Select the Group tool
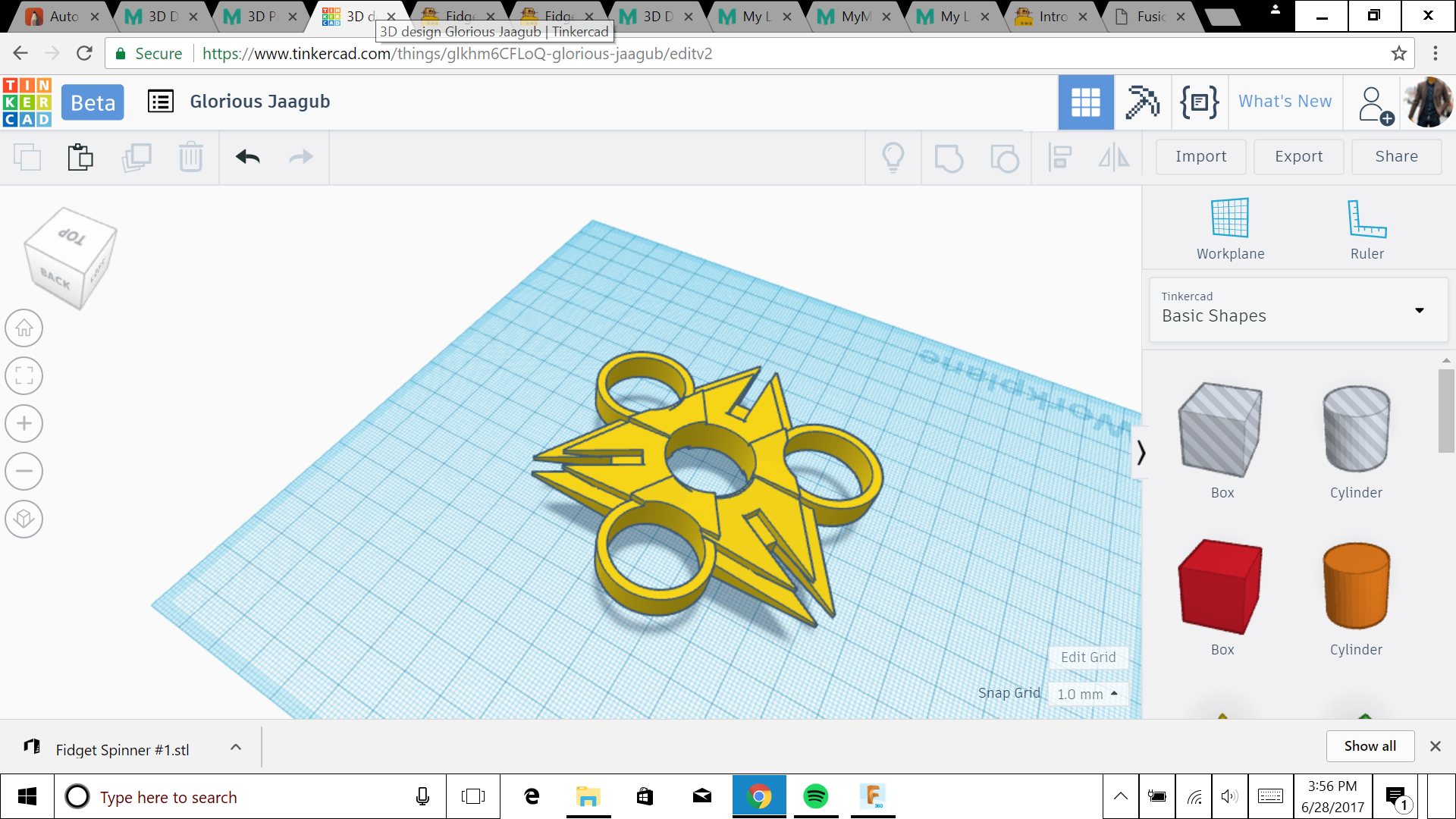1456x819 pixels. pos(949,157)
